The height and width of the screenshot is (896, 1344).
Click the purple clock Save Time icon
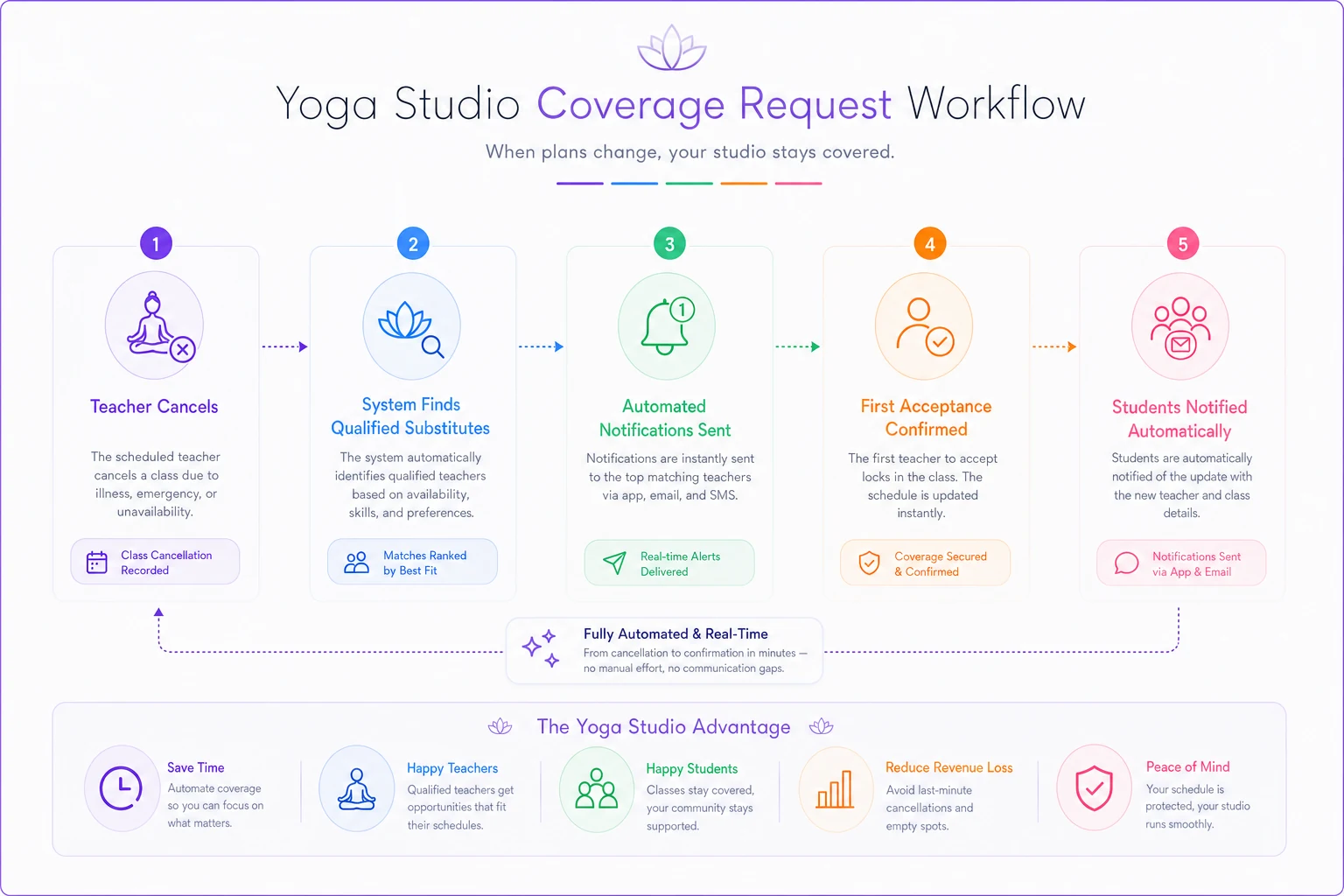(122, 788)
